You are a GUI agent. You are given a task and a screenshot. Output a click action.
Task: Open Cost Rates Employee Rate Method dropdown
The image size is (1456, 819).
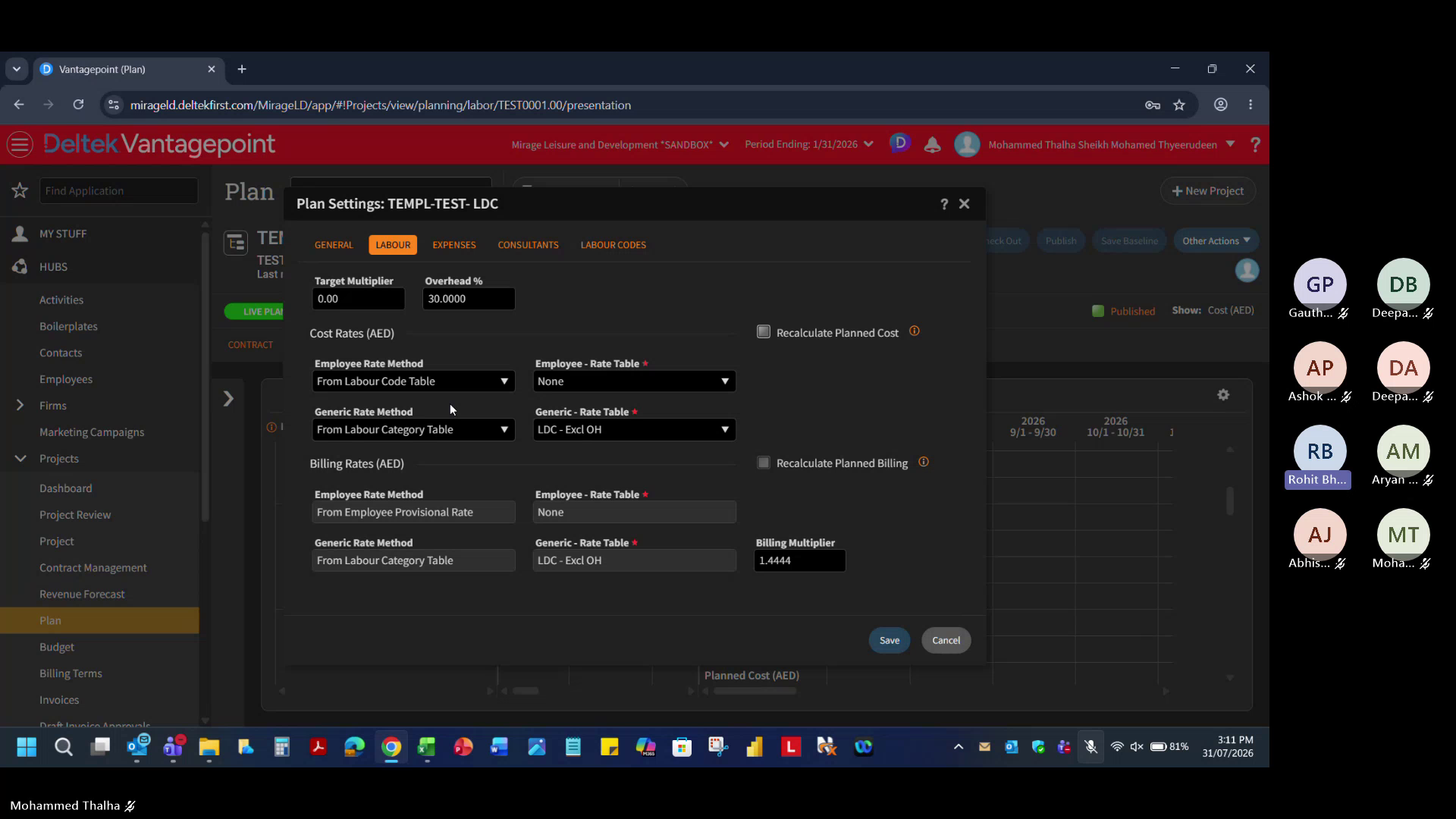tap(413, 381)
